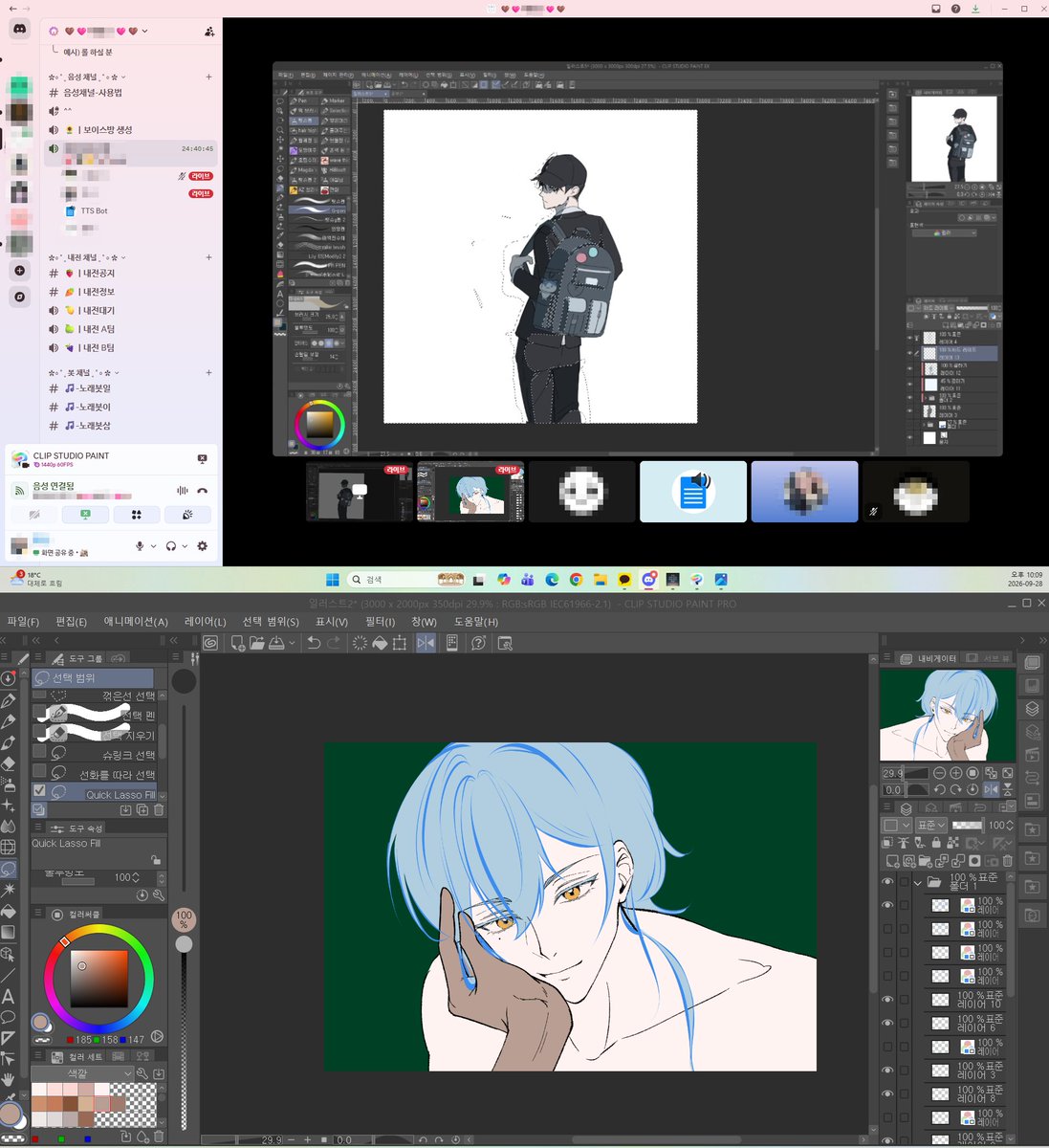Open blending mode 표준 dropdown
1049x1148 pixels.
click(930, 825)
